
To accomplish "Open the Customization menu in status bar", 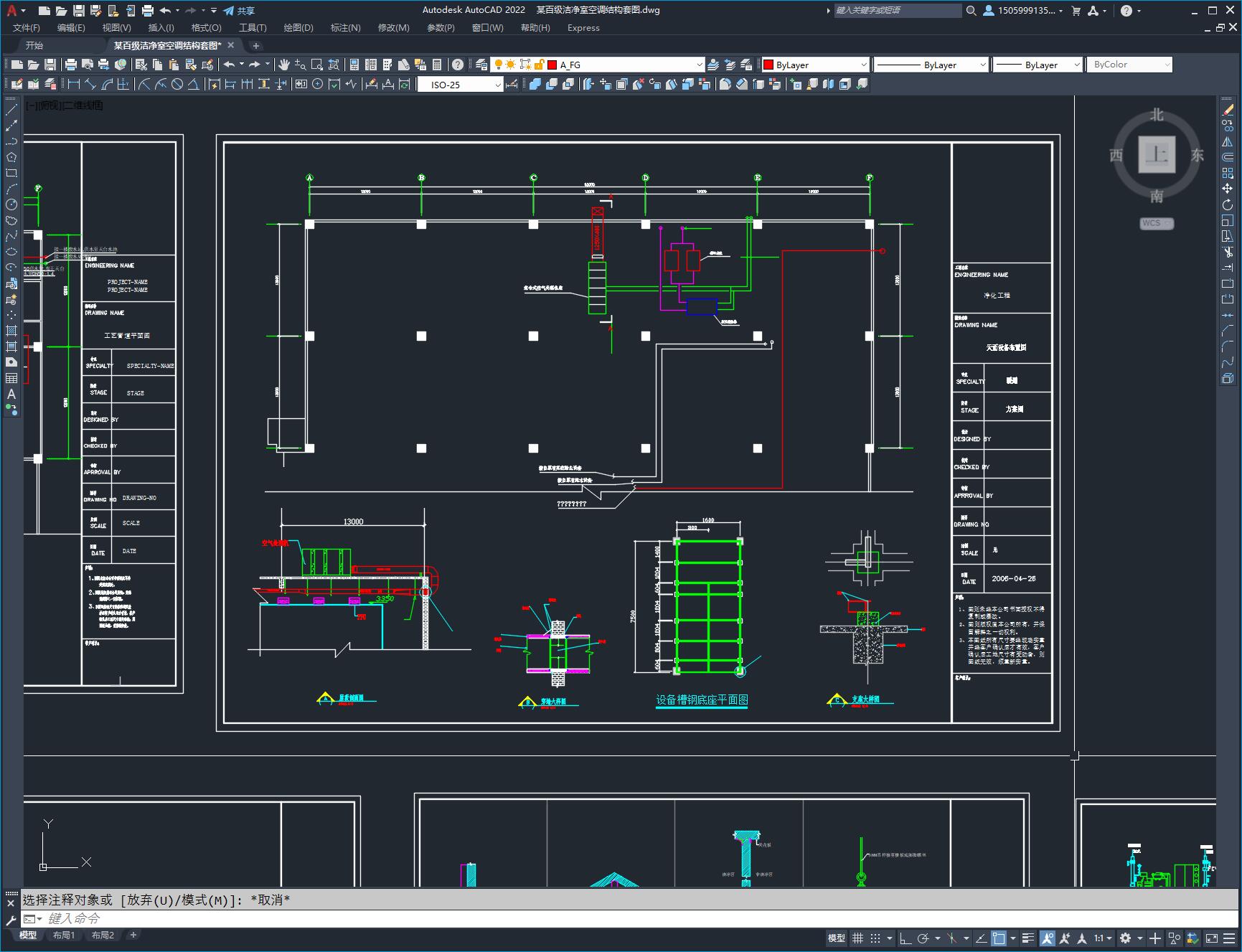I will point(1228,938).
